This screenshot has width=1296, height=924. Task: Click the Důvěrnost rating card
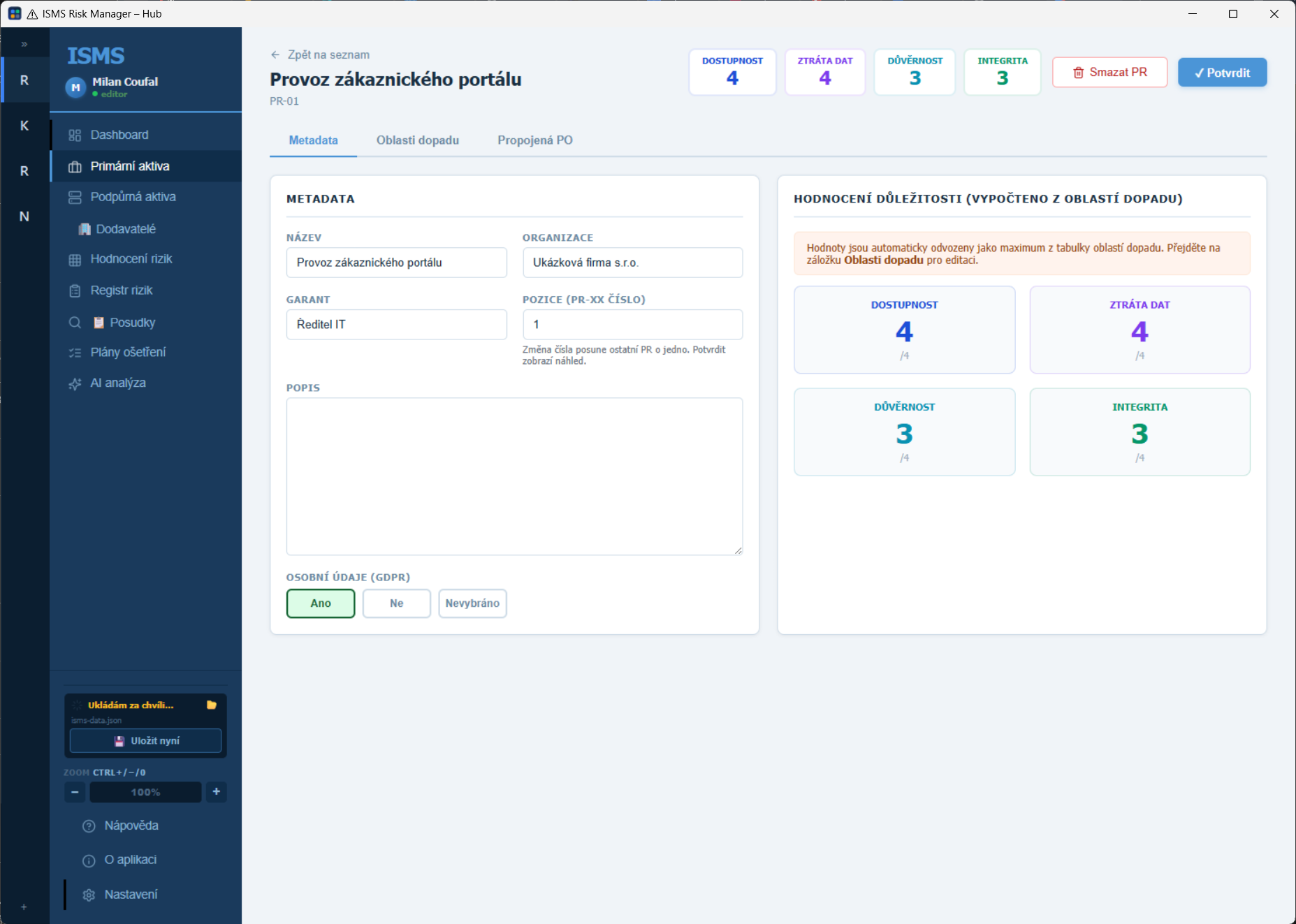tap(905, 432)
